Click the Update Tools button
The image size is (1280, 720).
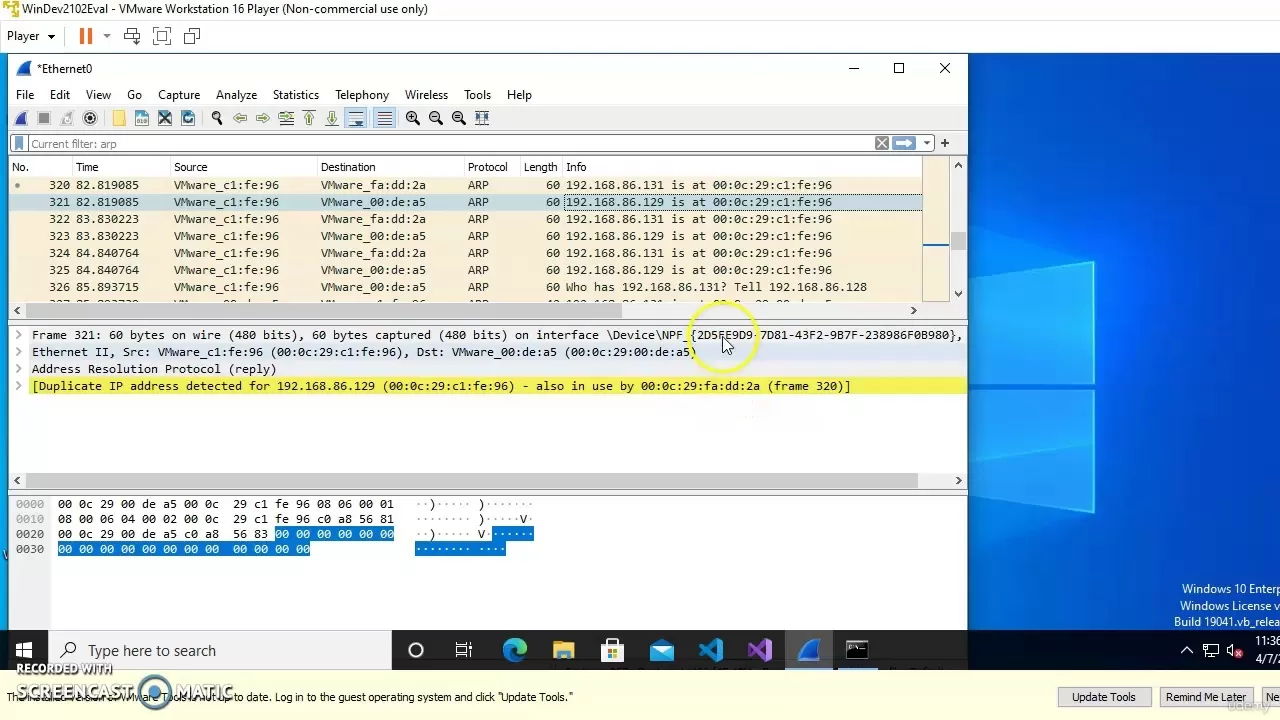(x=1103, y=696)
